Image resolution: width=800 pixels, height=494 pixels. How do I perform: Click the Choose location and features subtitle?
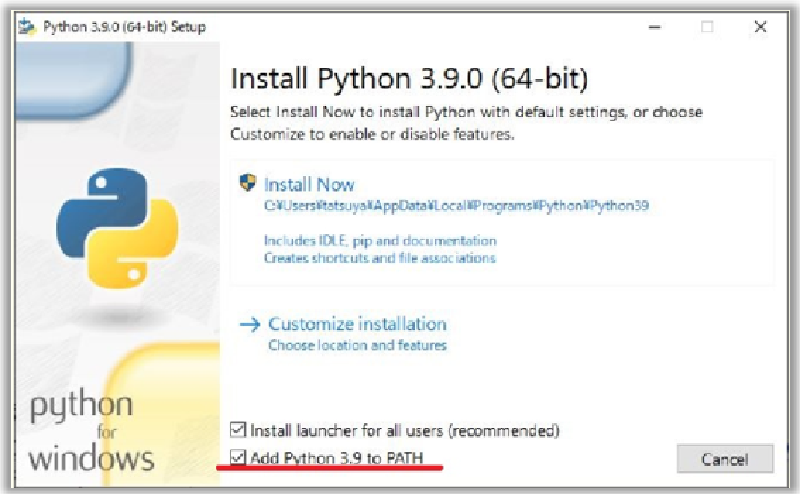(x=357, y=346)
